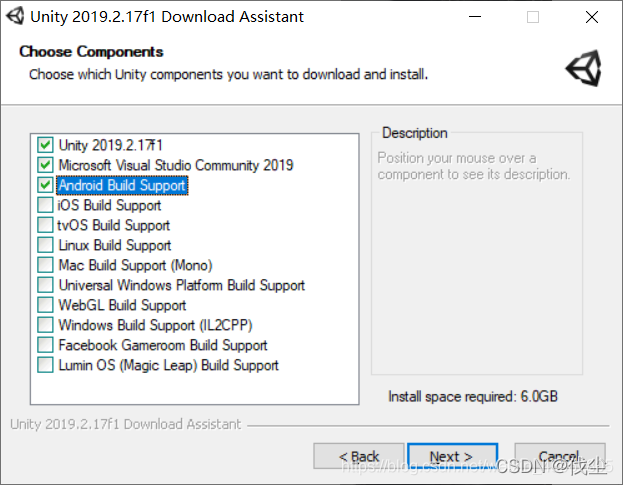Screen dimensions: 623x485
Task: Uncheck Microsoft Visual Studio Community 2019
Action: tap(45, 165)
